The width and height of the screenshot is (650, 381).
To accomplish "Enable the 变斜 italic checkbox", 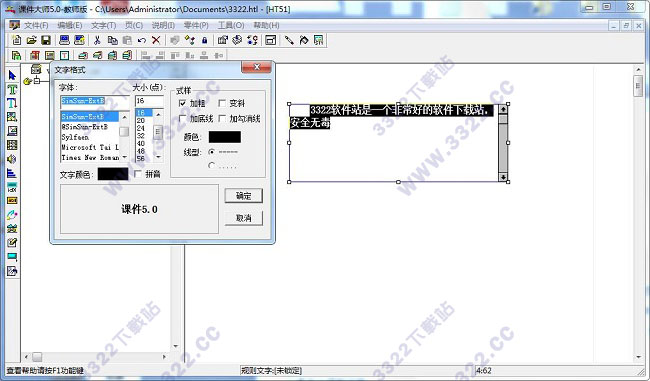I will click(x=222, y=103).
